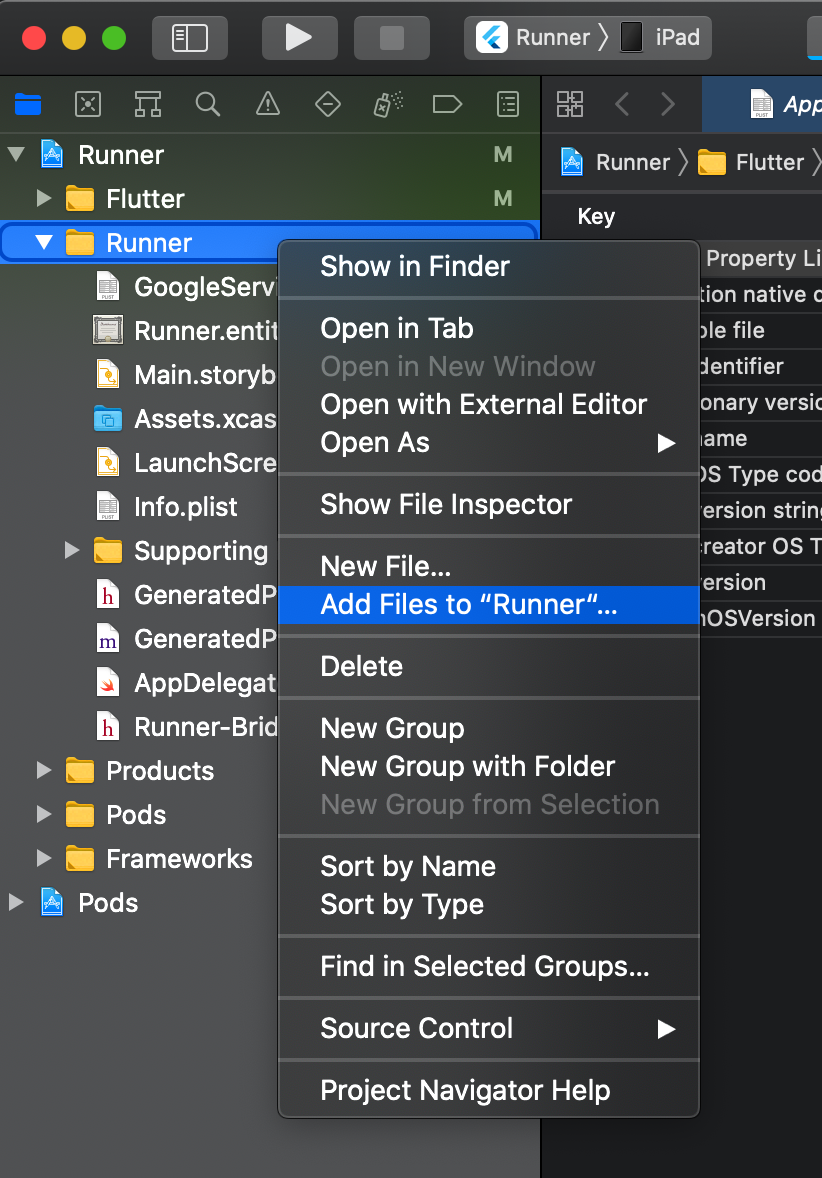Select the GeneratedPluginRegistrant .m file
This screenshot has width=822, height=1178.
[186, 639]
